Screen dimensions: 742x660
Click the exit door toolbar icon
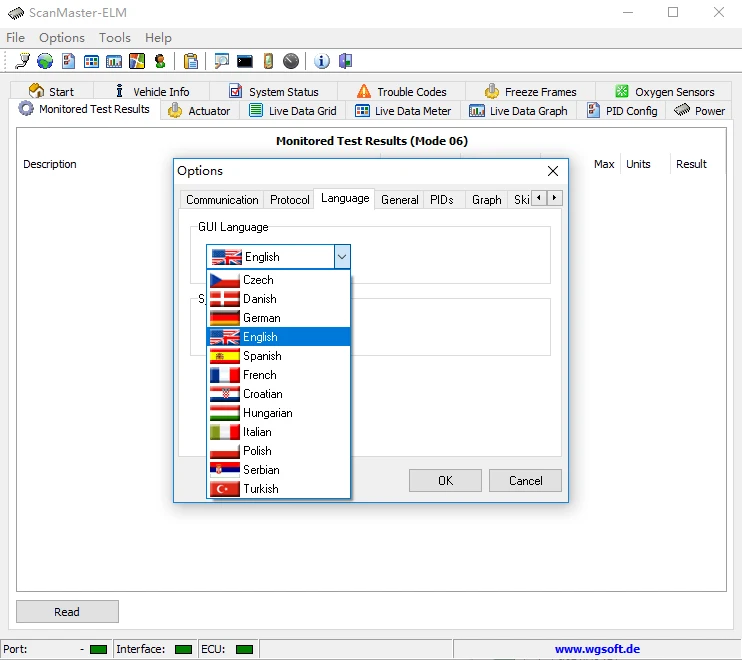click(345, 61)
